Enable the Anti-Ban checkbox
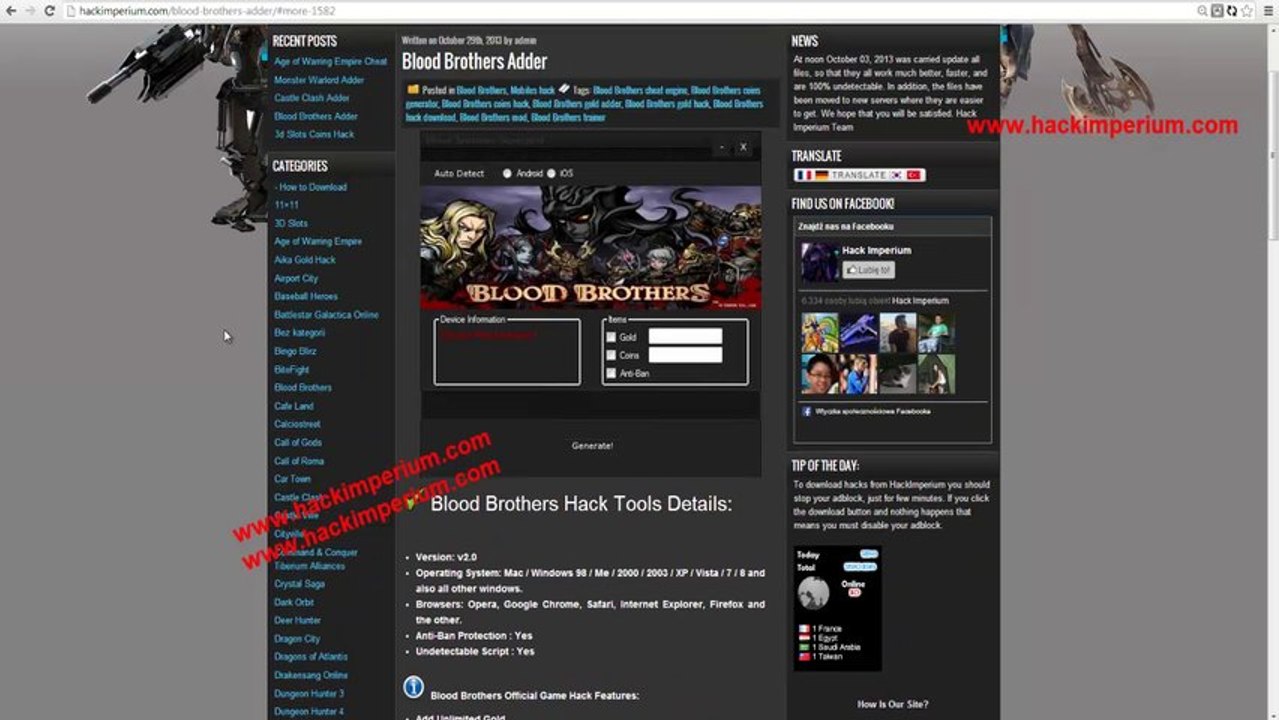 pos(611,373)
